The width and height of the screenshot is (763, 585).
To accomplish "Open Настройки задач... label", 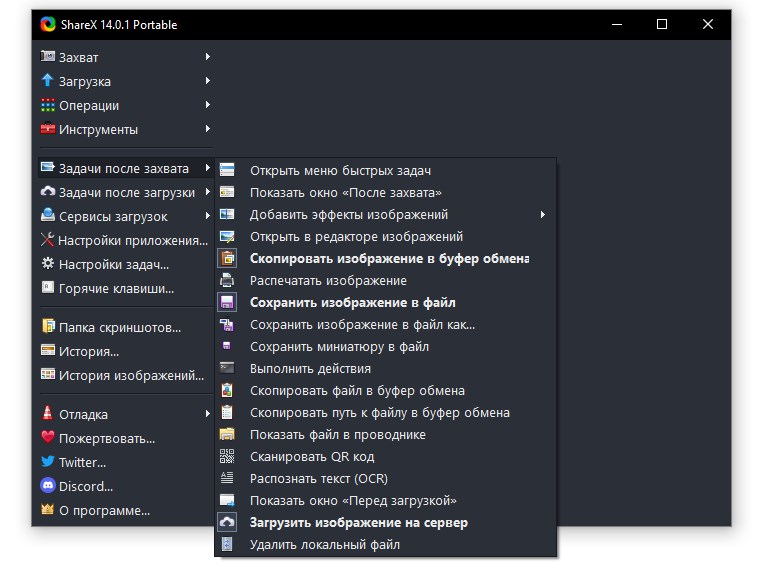I will point(114,265).
